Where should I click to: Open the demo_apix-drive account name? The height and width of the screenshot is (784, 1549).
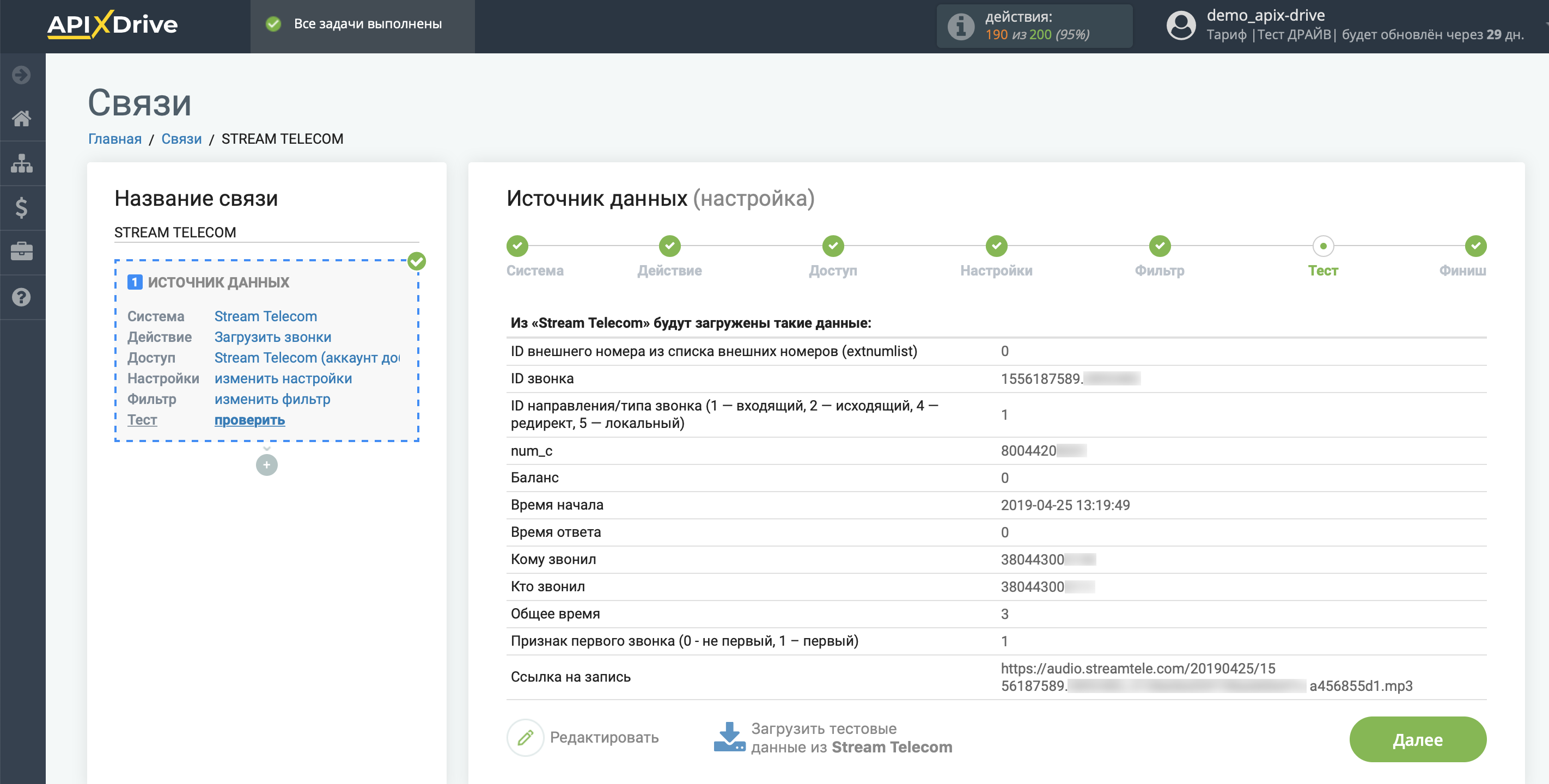pyautogui.click(x=1266, y=15)
